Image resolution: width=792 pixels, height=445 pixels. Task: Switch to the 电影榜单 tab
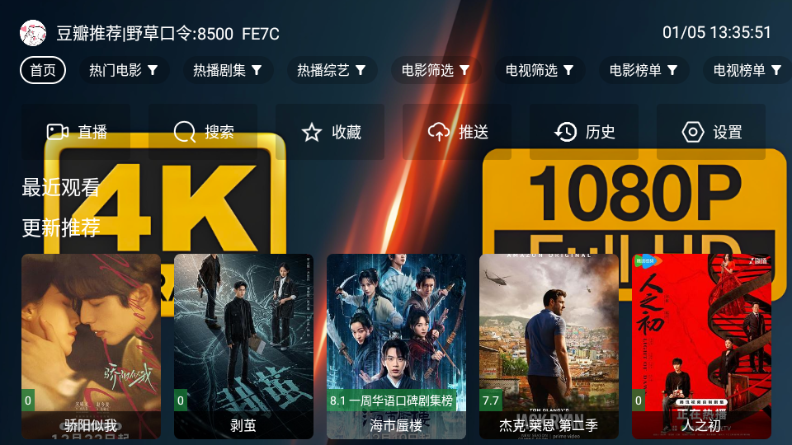pos(642,70)
